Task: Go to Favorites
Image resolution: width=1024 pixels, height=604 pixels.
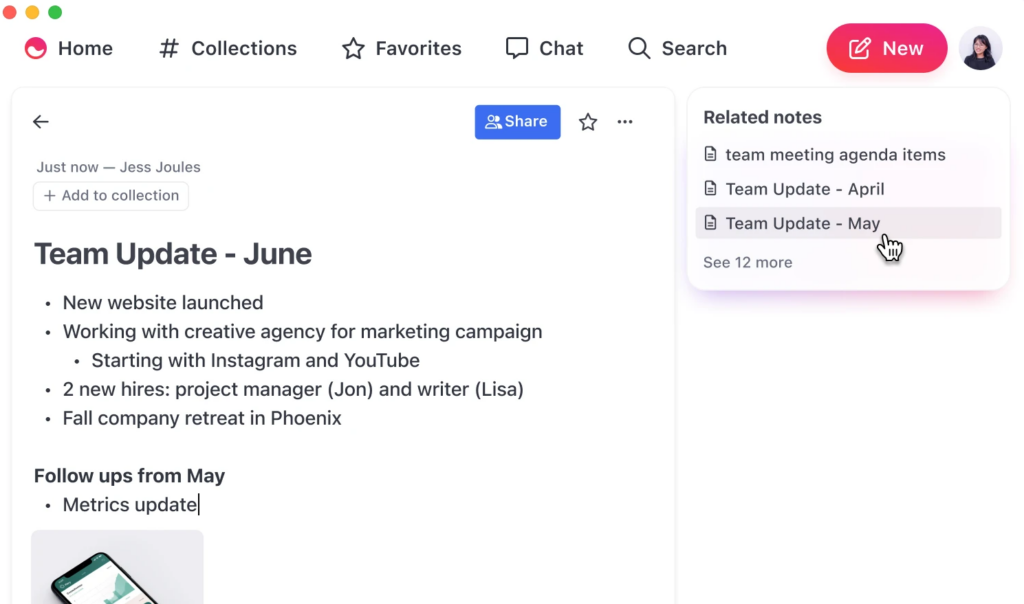Action: click(x=402, y=48)
